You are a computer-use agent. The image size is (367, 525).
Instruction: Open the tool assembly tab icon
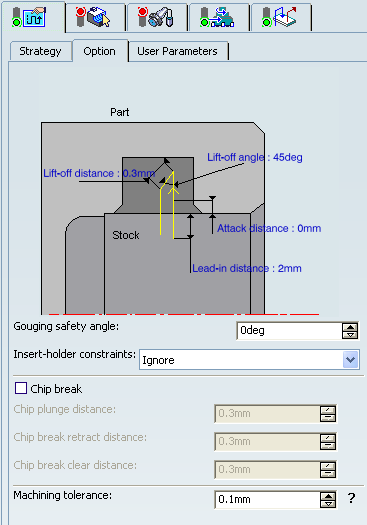pos(156,17)
